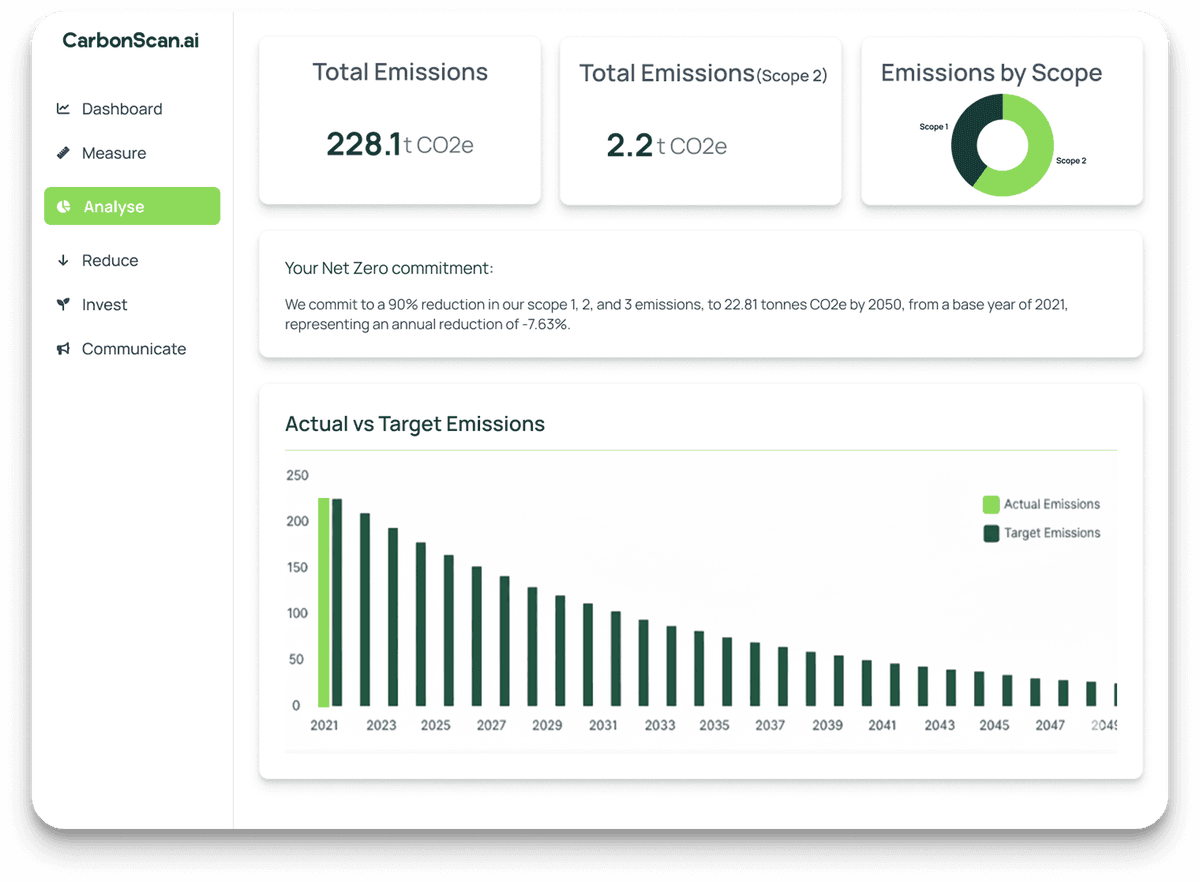Screen dimensions: 1200x882
Task: Select the Total Emissions card
Action: [x=400, y=120]
